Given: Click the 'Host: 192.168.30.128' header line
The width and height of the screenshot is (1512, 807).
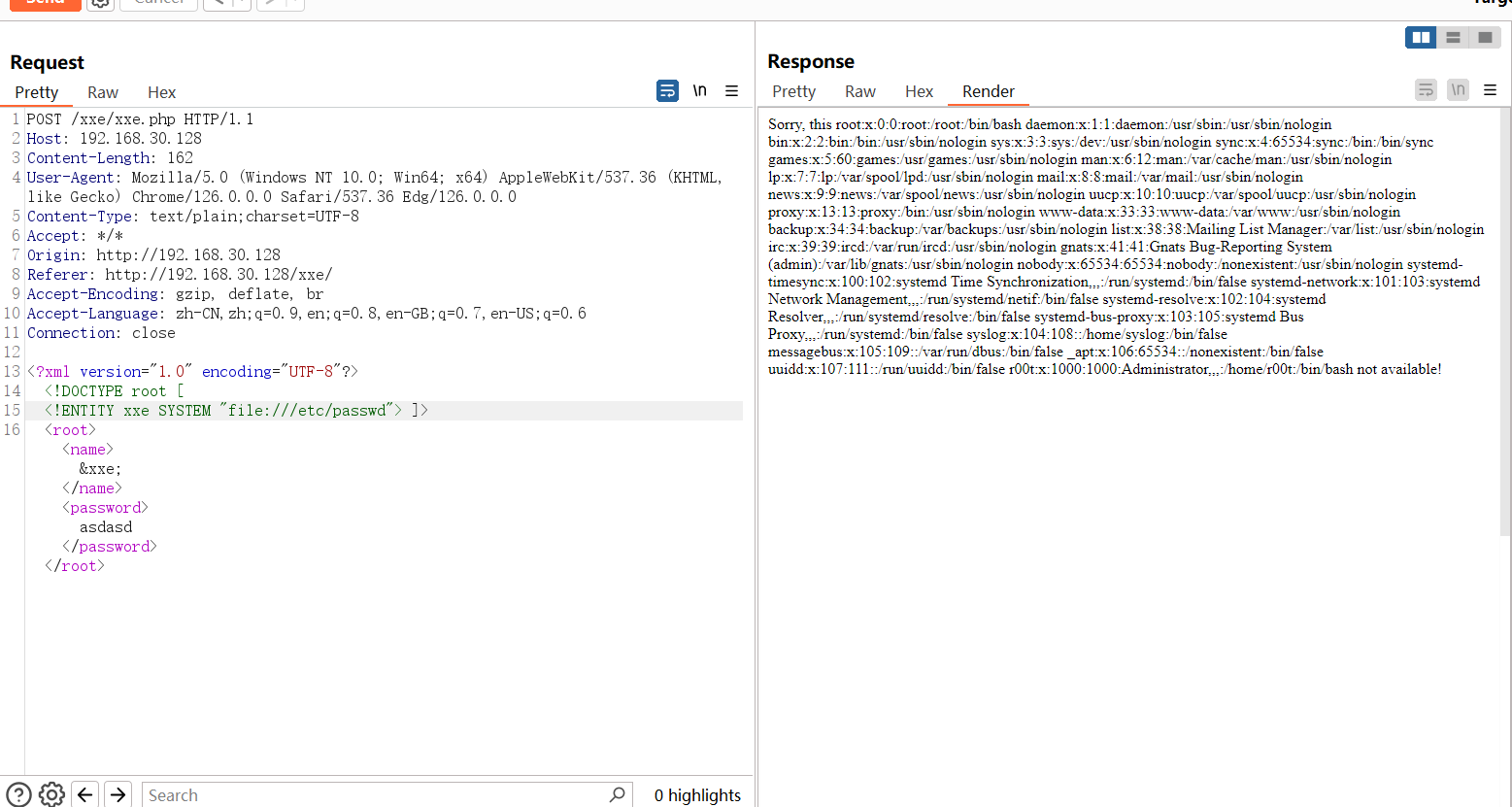Looking at the screenshot, I should pos(115,139).
